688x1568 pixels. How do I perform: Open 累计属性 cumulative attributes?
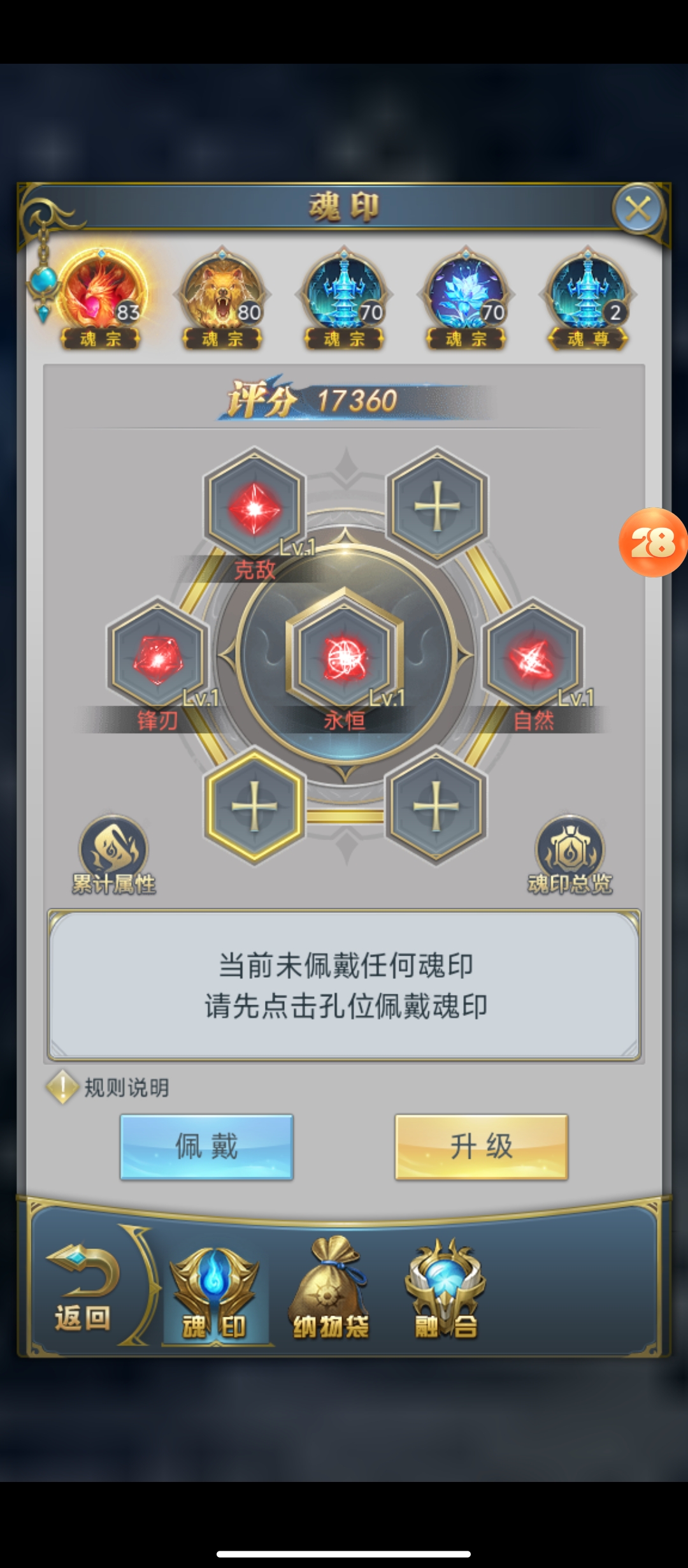point(113,855)
